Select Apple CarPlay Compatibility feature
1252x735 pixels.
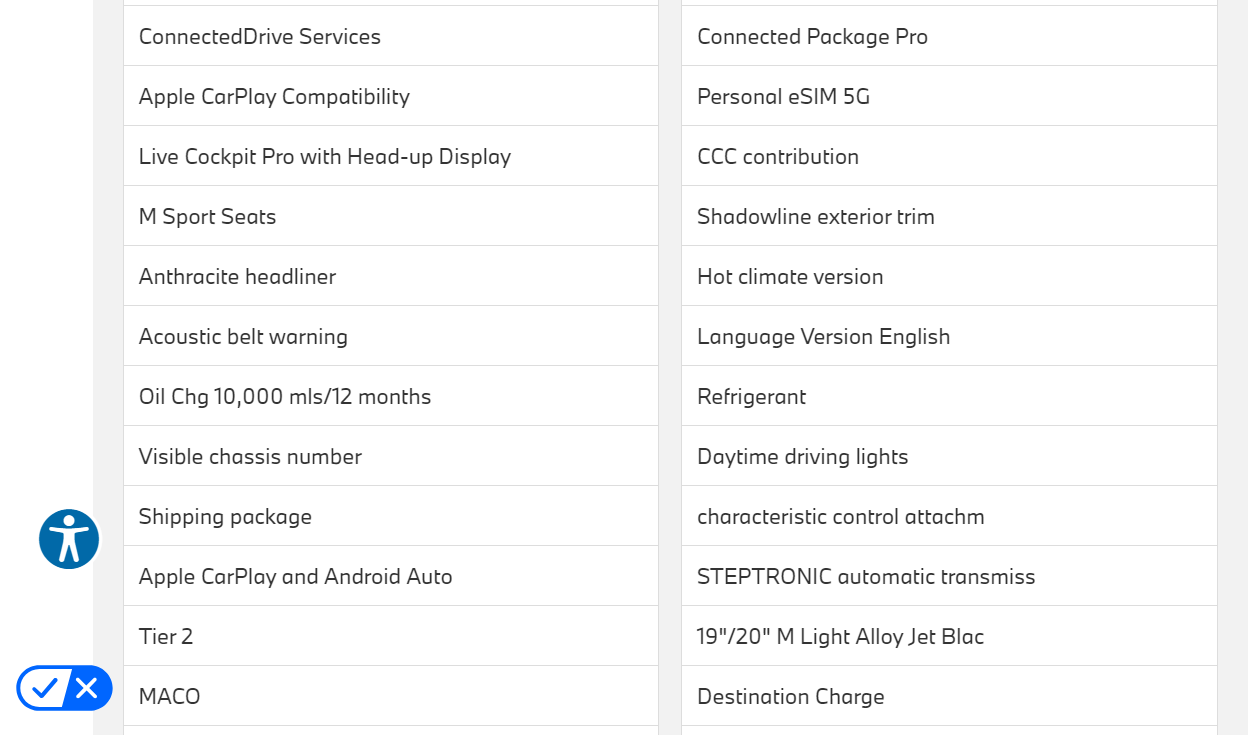[274, 97]
